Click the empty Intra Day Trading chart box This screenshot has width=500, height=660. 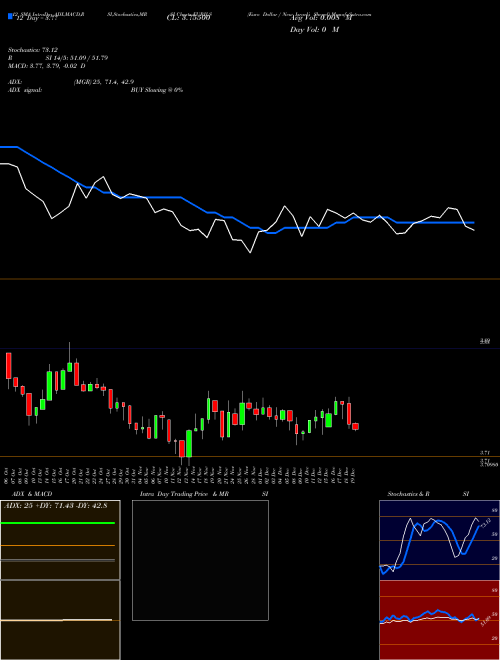pyautogui.click(x=200, y=560)
